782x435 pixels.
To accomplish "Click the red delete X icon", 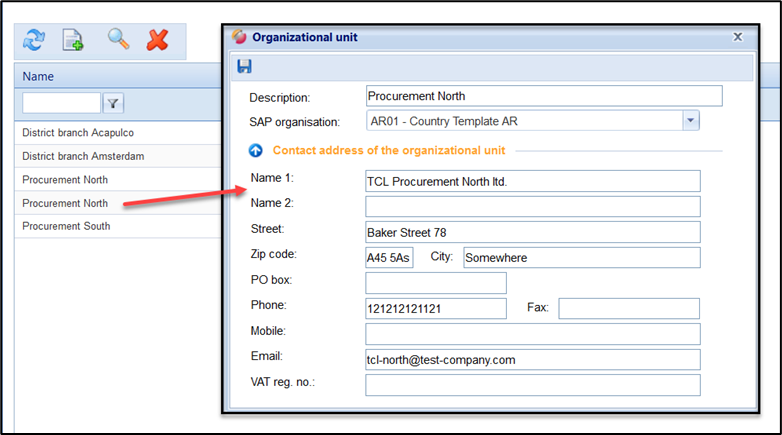I will (x=157, y=39).
